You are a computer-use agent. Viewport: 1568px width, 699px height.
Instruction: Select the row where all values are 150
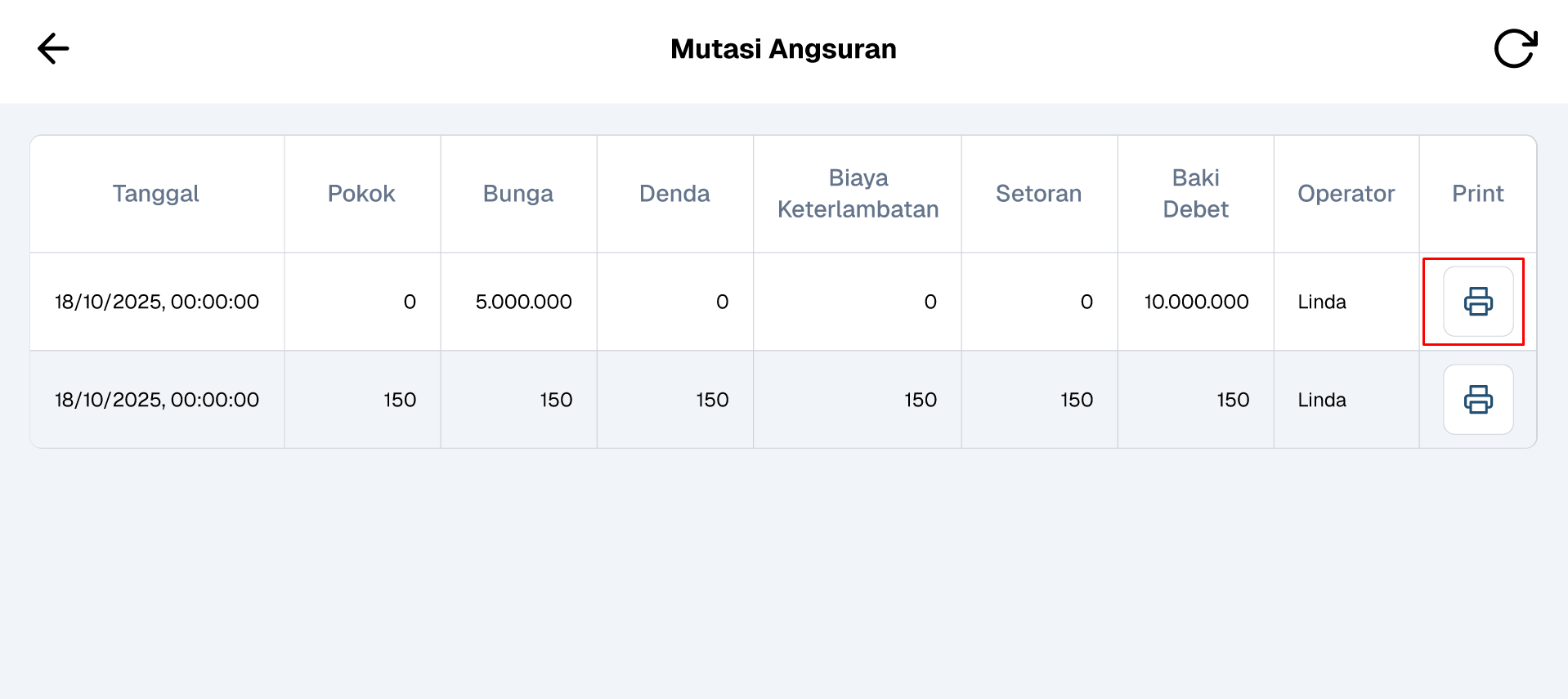556,400
